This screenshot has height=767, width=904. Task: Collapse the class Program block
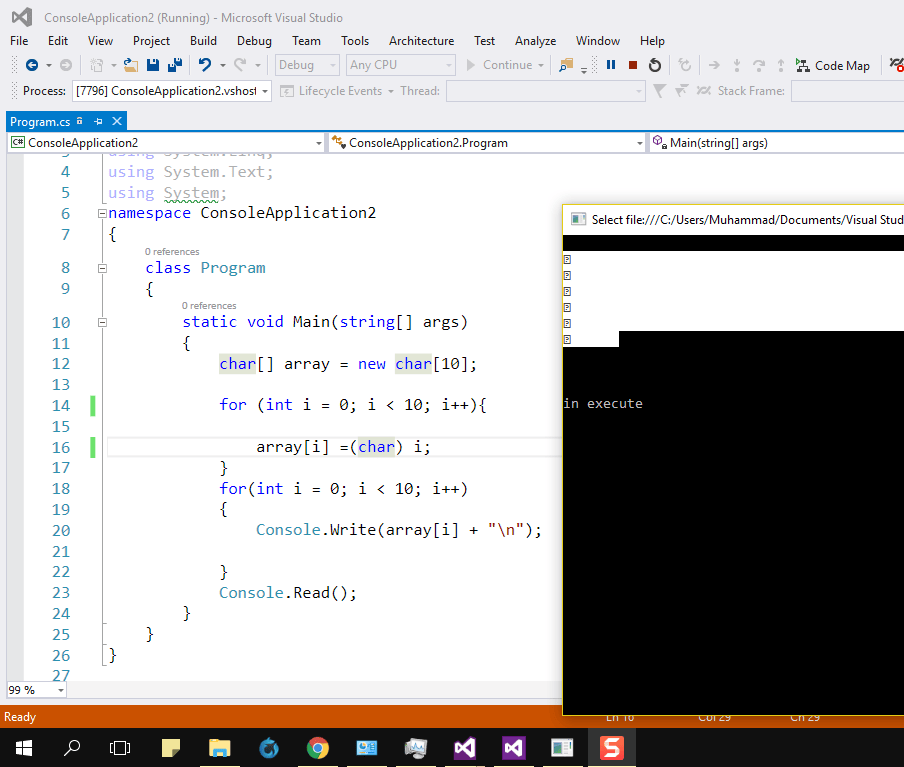(x=102, y=268)
